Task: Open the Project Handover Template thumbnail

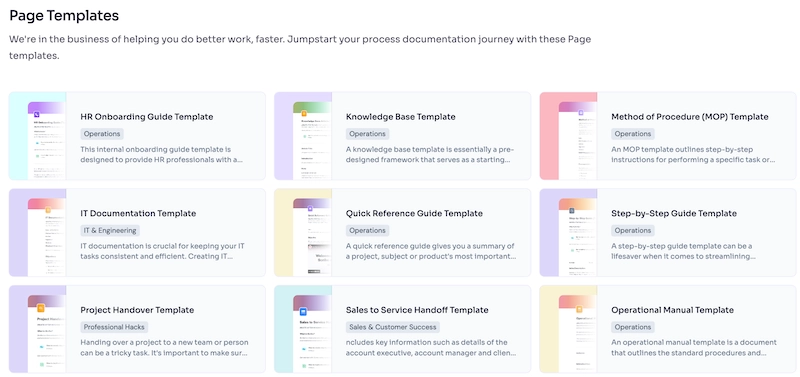Action: coord(38,329)
